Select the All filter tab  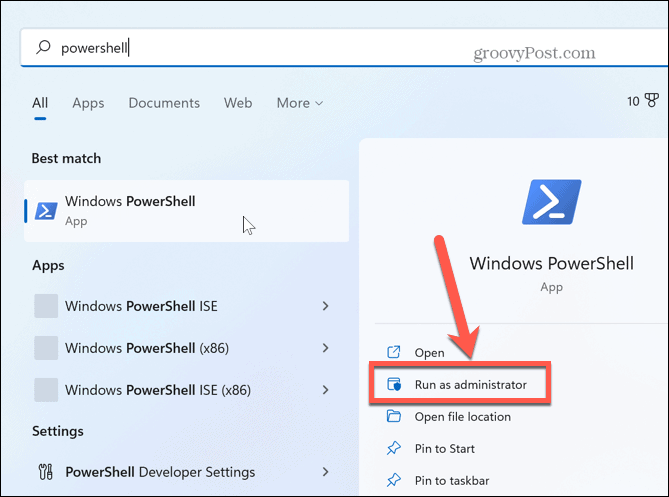coord(40,103)
